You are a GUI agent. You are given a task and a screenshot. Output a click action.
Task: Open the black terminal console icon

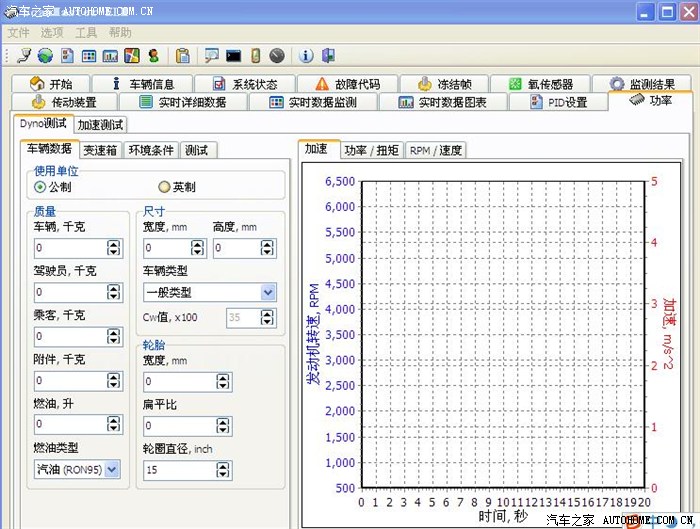pyautogui.click(x=233, y=56)
